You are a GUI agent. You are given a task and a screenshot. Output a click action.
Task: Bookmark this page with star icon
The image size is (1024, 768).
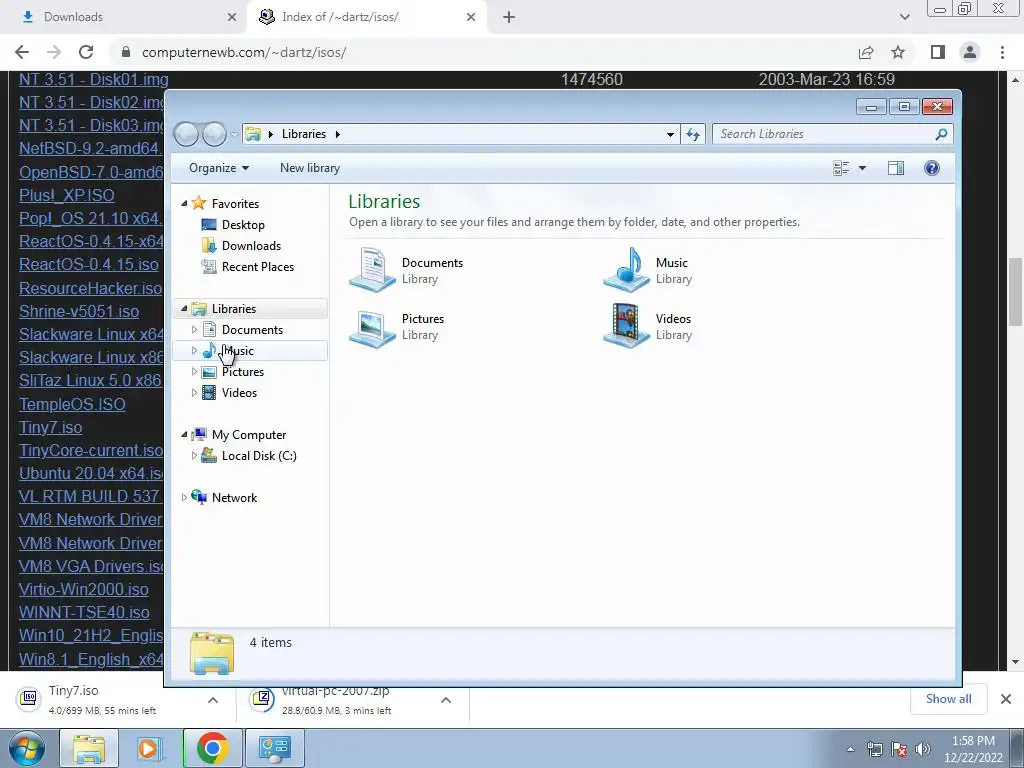pos(898,52)
